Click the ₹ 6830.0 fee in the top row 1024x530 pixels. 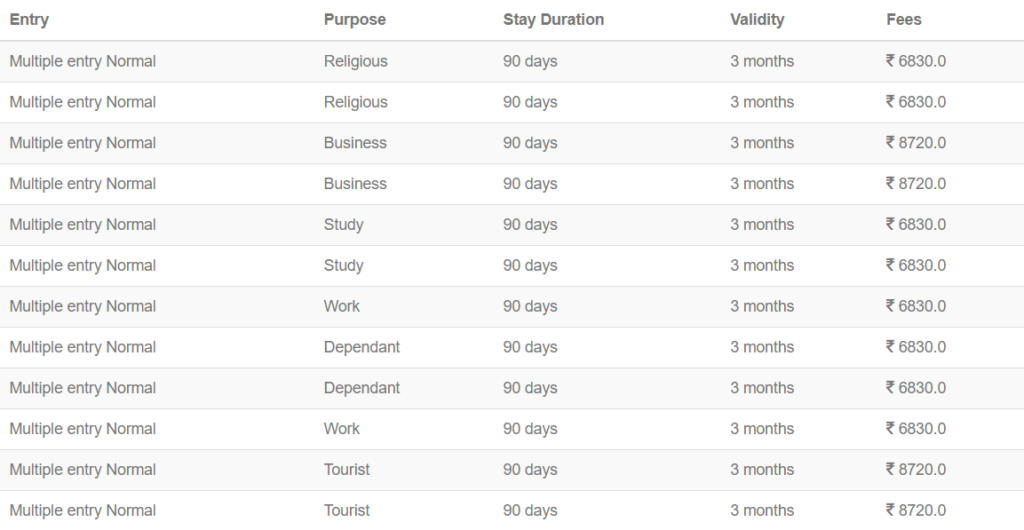916,61
